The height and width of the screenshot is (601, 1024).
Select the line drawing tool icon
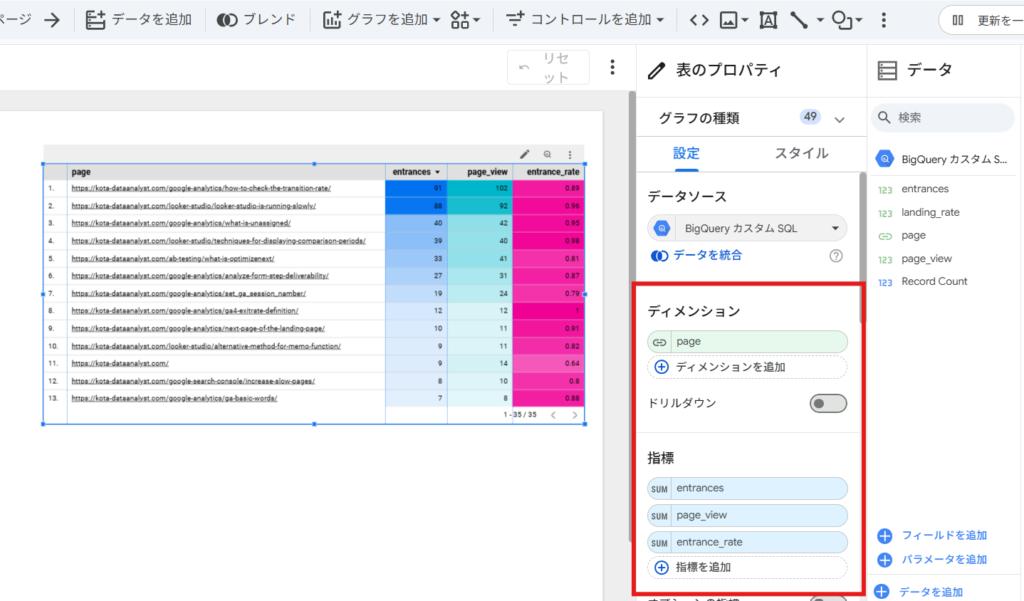tap(800, 18)
